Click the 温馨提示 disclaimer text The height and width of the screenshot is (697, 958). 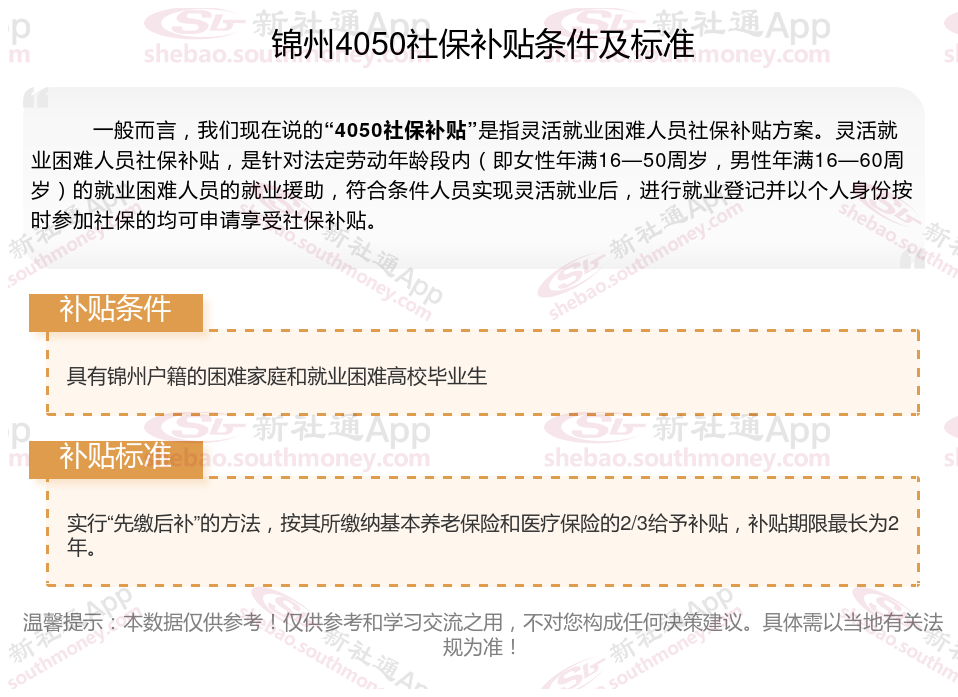pos(483,622)
